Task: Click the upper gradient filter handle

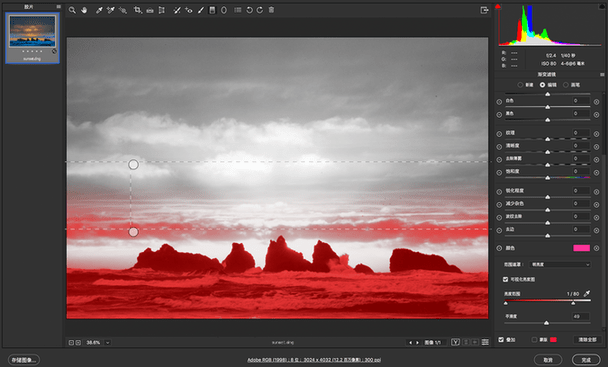Action: (133, 164)
